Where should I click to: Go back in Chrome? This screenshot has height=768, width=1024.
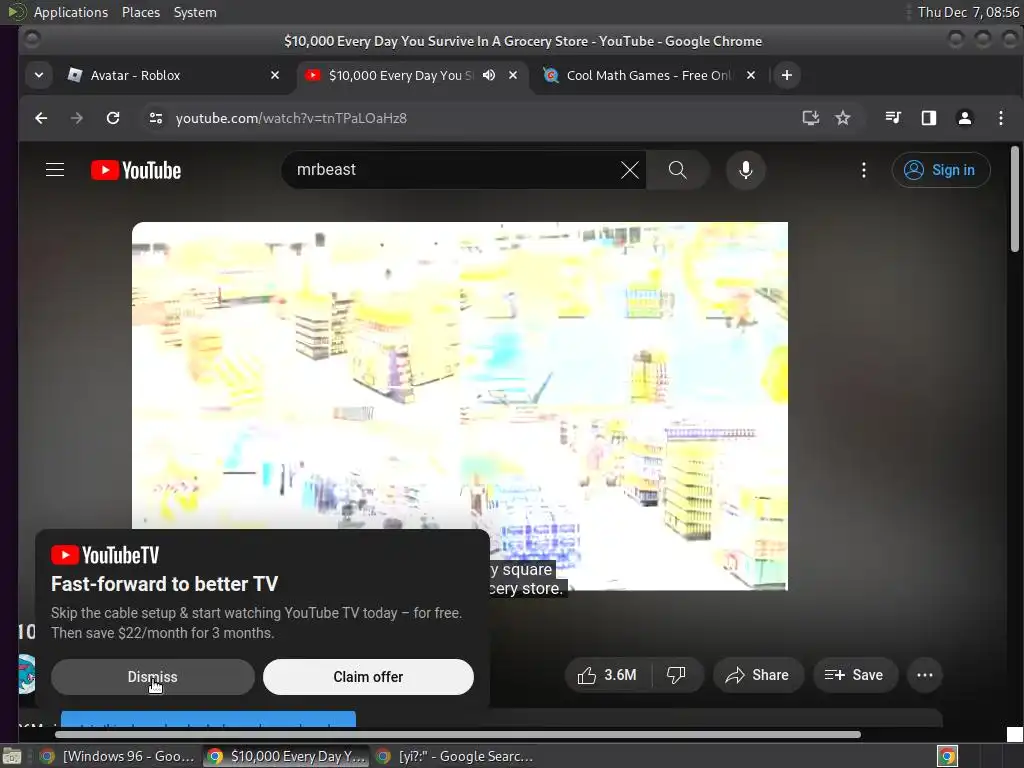tap(41, 118)
